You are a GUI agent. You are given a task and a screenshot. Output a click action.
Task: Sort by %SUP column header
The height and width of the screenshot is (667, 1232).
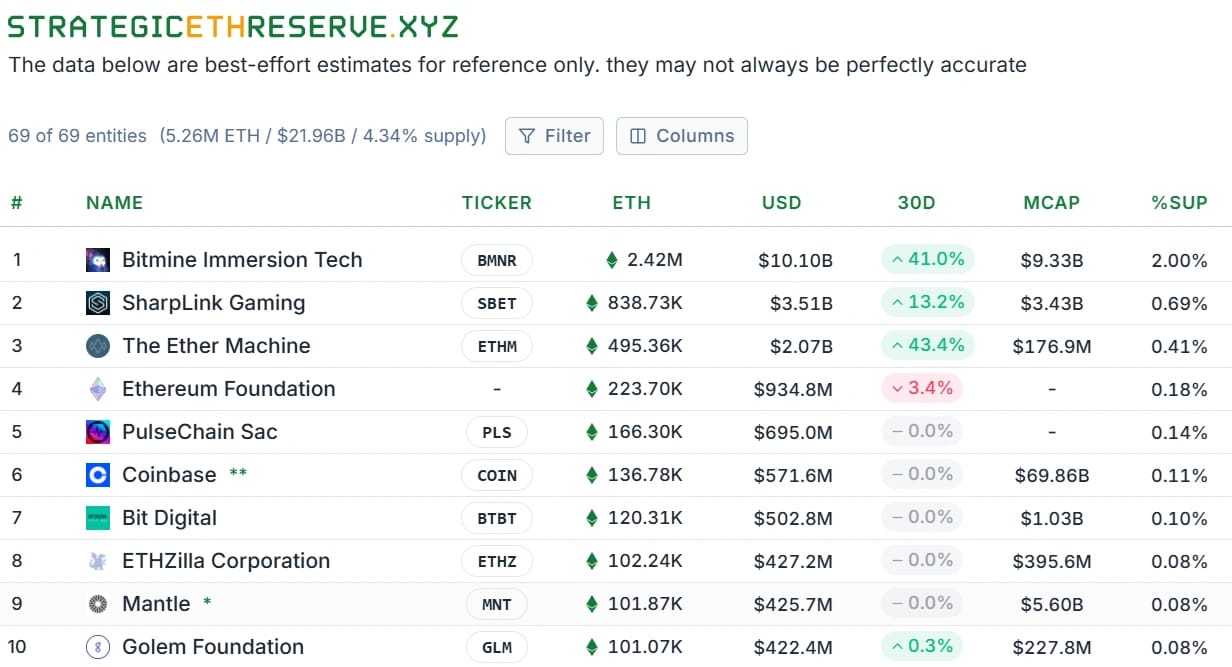coord(1179,203)
